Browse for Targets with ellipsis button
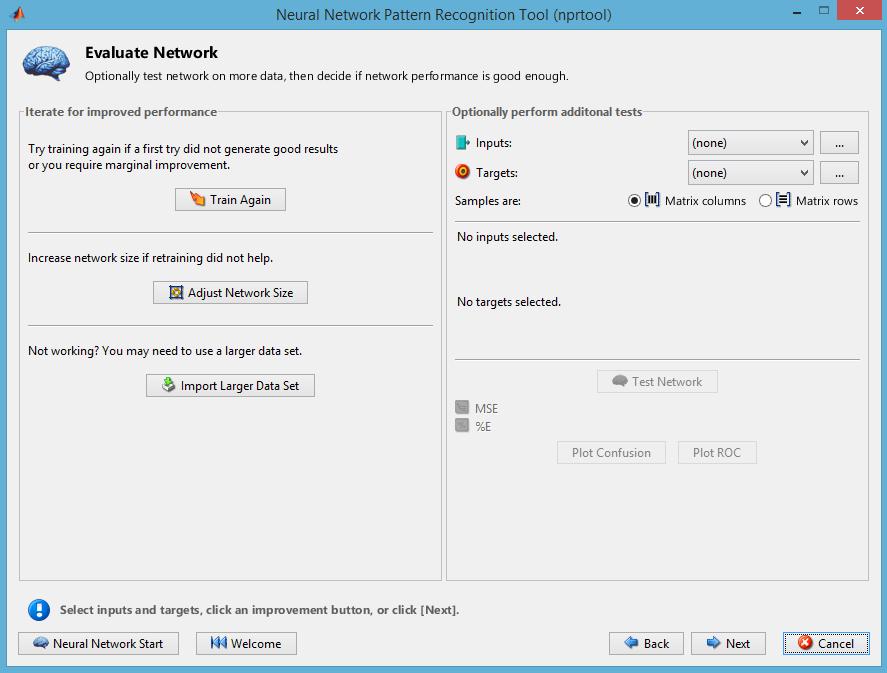This screenshot has height=673, width=887. pos(839,172)
